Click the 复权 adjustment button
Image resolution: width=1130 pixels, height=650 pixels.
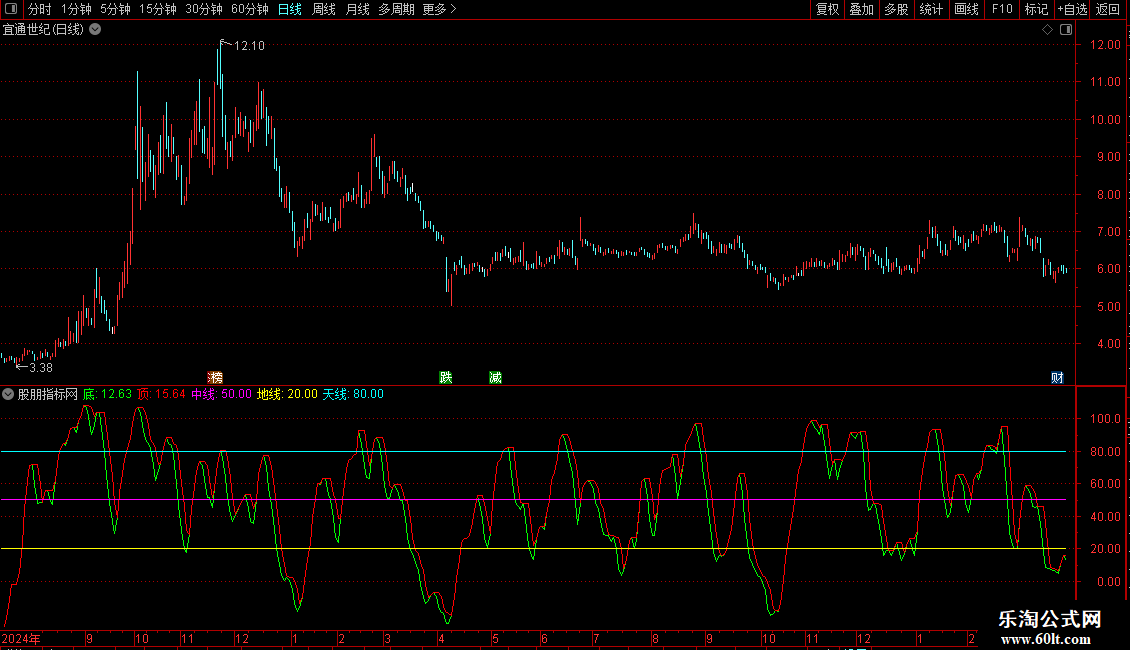(x=827, y=9)
